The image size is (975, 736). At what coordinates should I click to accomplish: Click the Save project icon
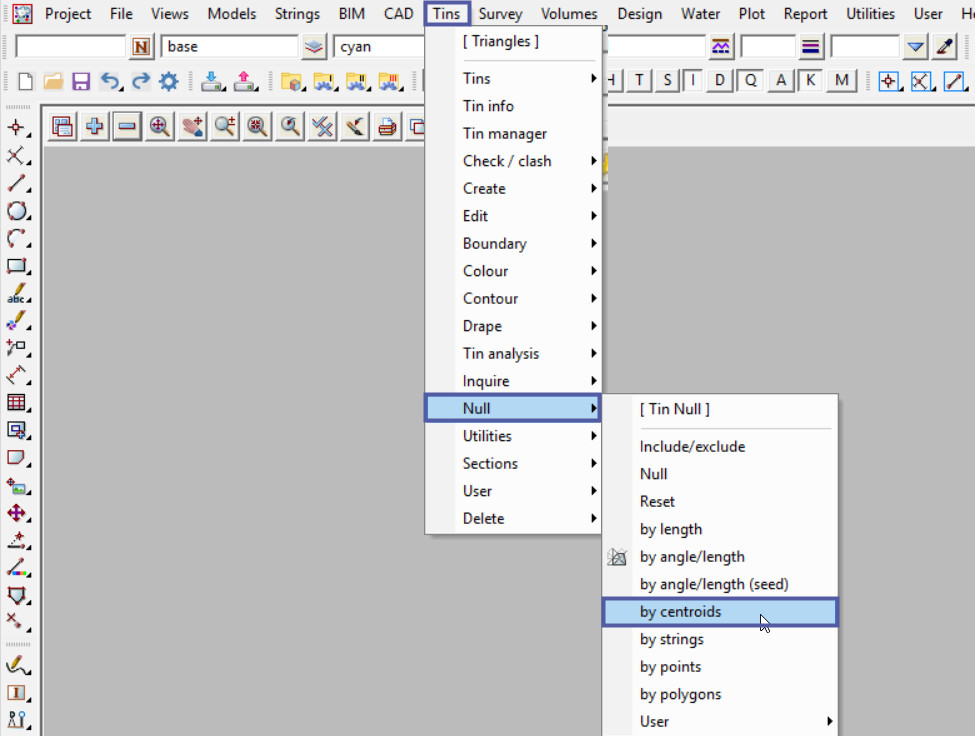click(81, 82)
